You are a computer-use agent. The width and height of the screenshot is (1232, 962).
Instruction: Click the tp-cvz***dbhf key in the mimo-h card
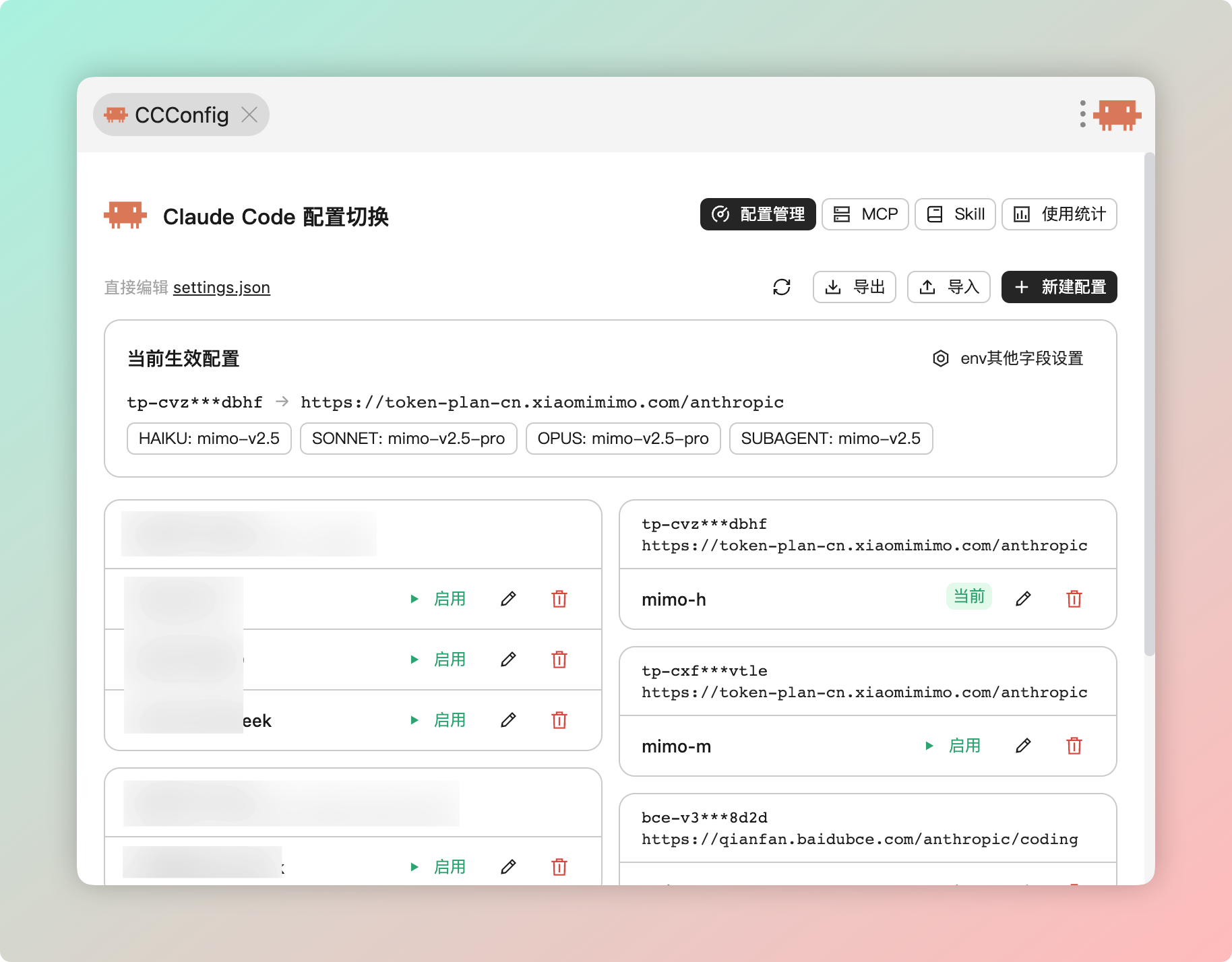(x=704, y=524)
